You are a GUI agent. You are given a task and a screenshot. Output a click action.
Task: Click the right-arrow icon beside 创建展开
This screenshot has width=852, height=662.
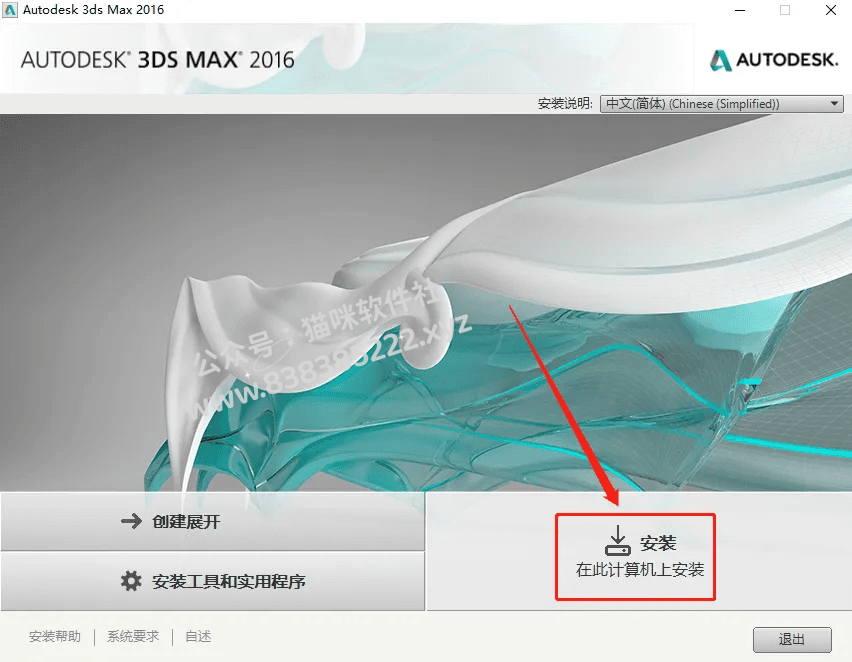(x=131, y=521)
